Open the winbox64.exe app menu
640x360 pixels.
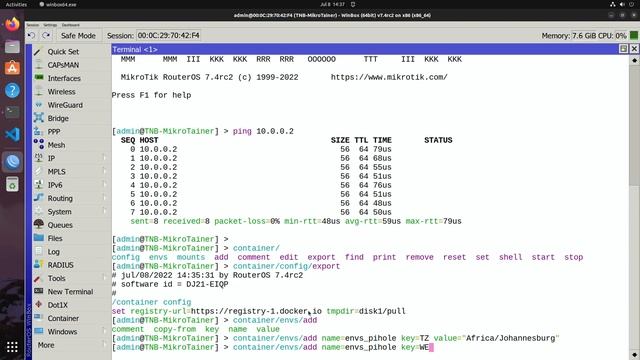point(58,4)
